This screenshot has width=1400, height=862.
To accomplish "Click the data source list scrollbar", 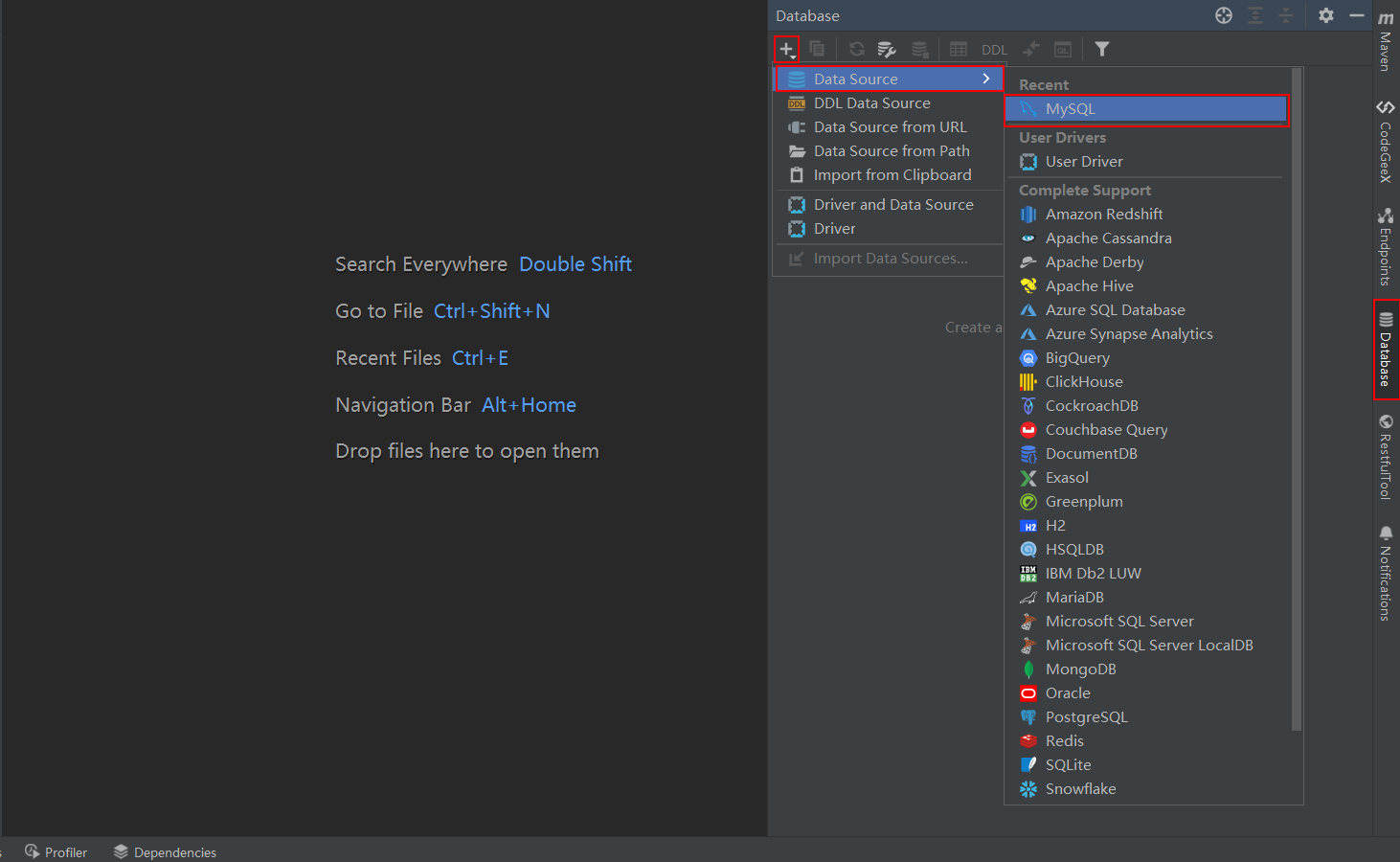I will tap(1297, 399).
